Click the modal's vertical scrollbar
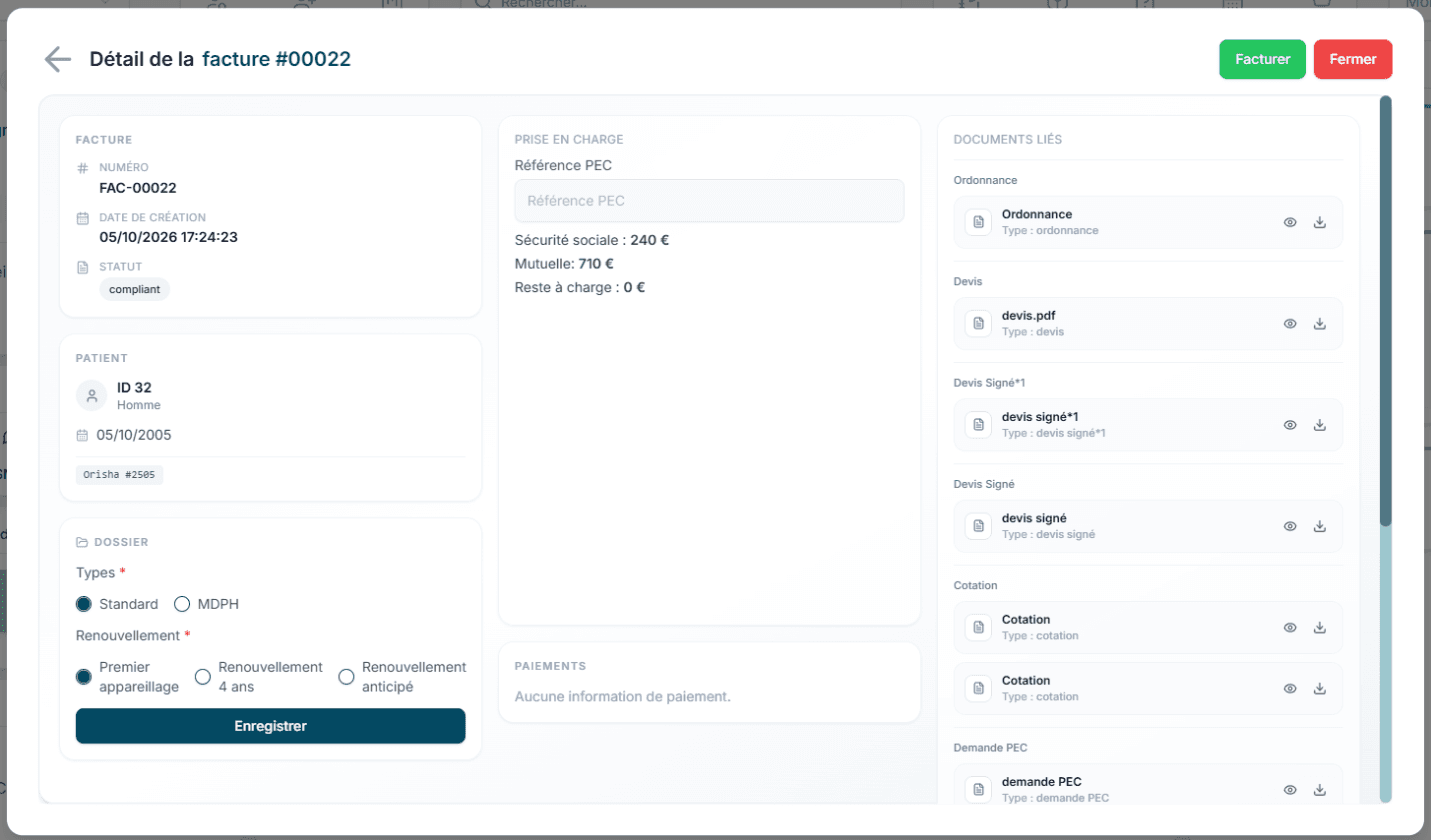The height and width of the screenshot is (840, 1431). 1385,310
